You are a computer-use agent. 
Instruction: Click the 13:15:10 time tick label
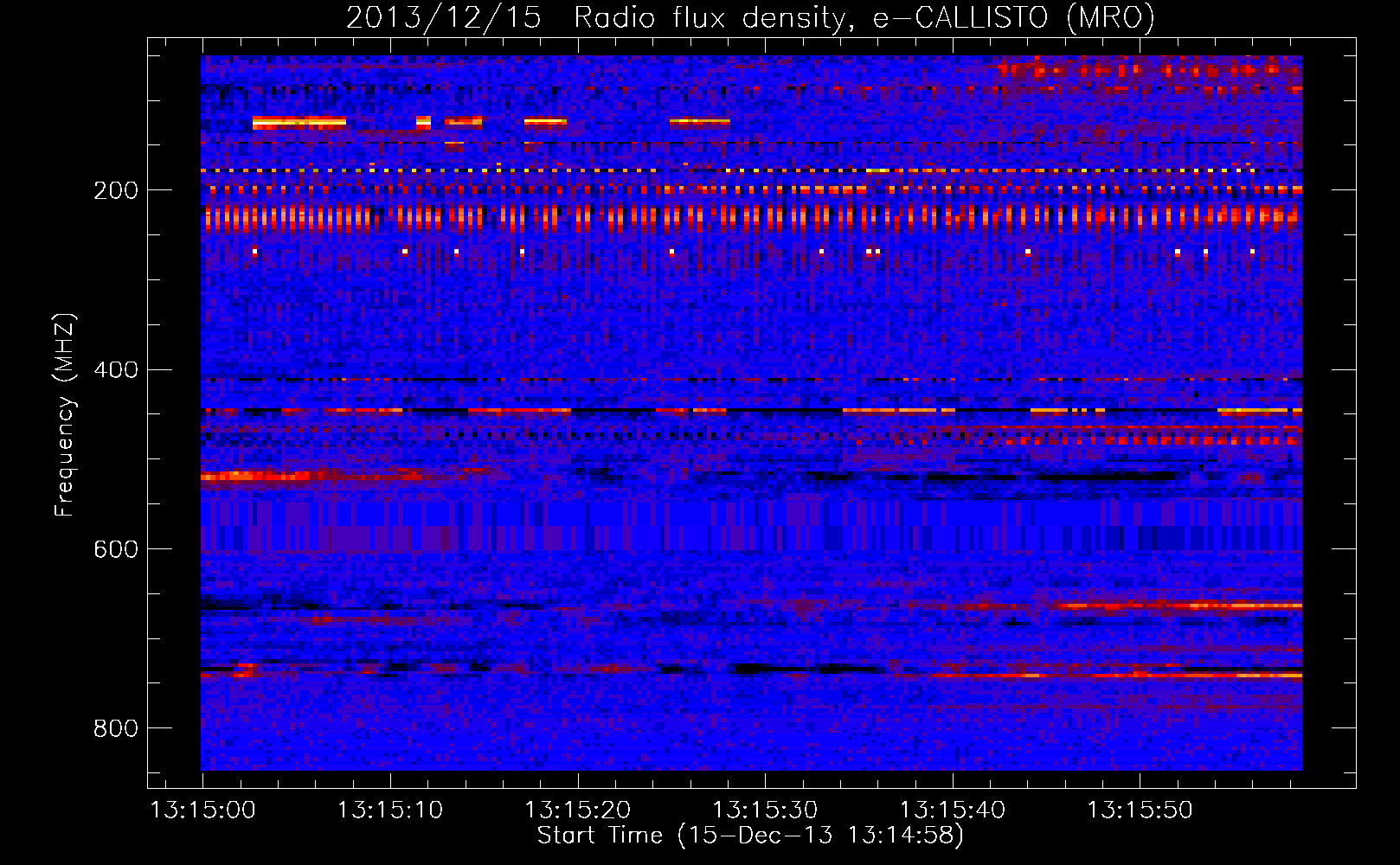pos(390,811)
